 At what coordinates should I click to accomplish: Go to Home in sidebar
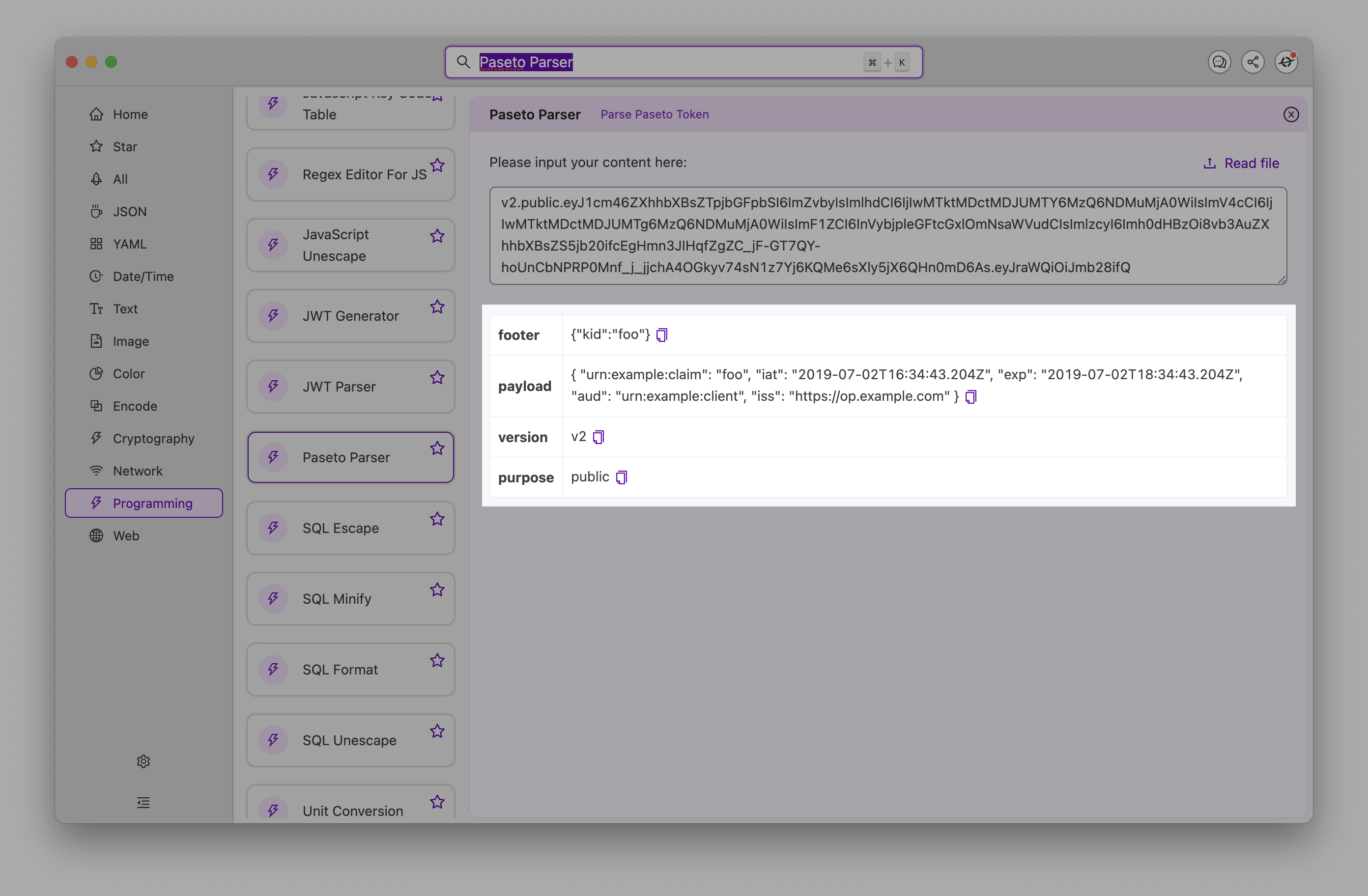tap(143, 114)
